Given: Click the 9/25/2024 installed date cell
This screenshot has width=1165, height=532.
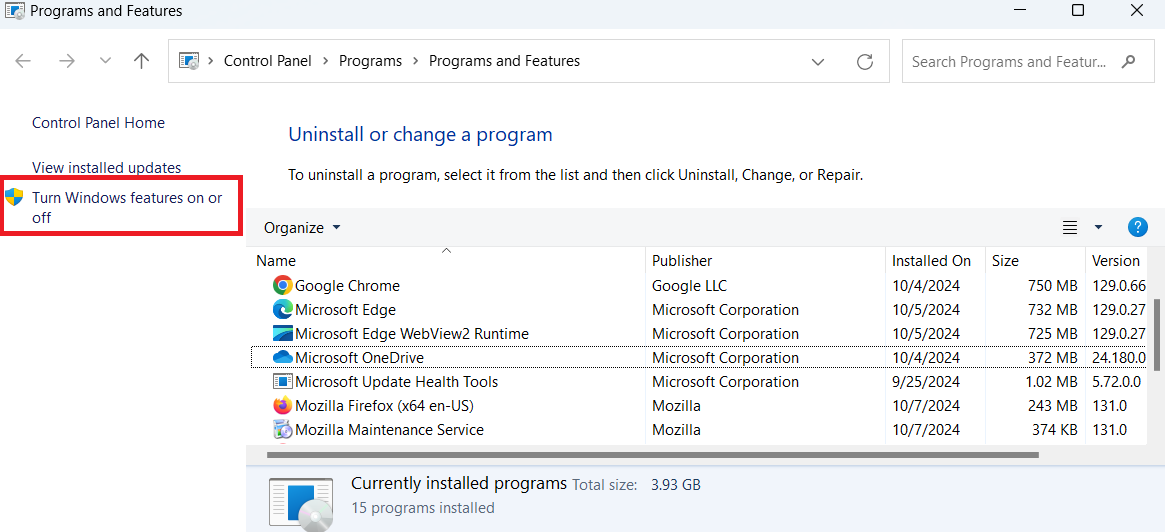Looking at the screenshot, I should tap(926, 381).
